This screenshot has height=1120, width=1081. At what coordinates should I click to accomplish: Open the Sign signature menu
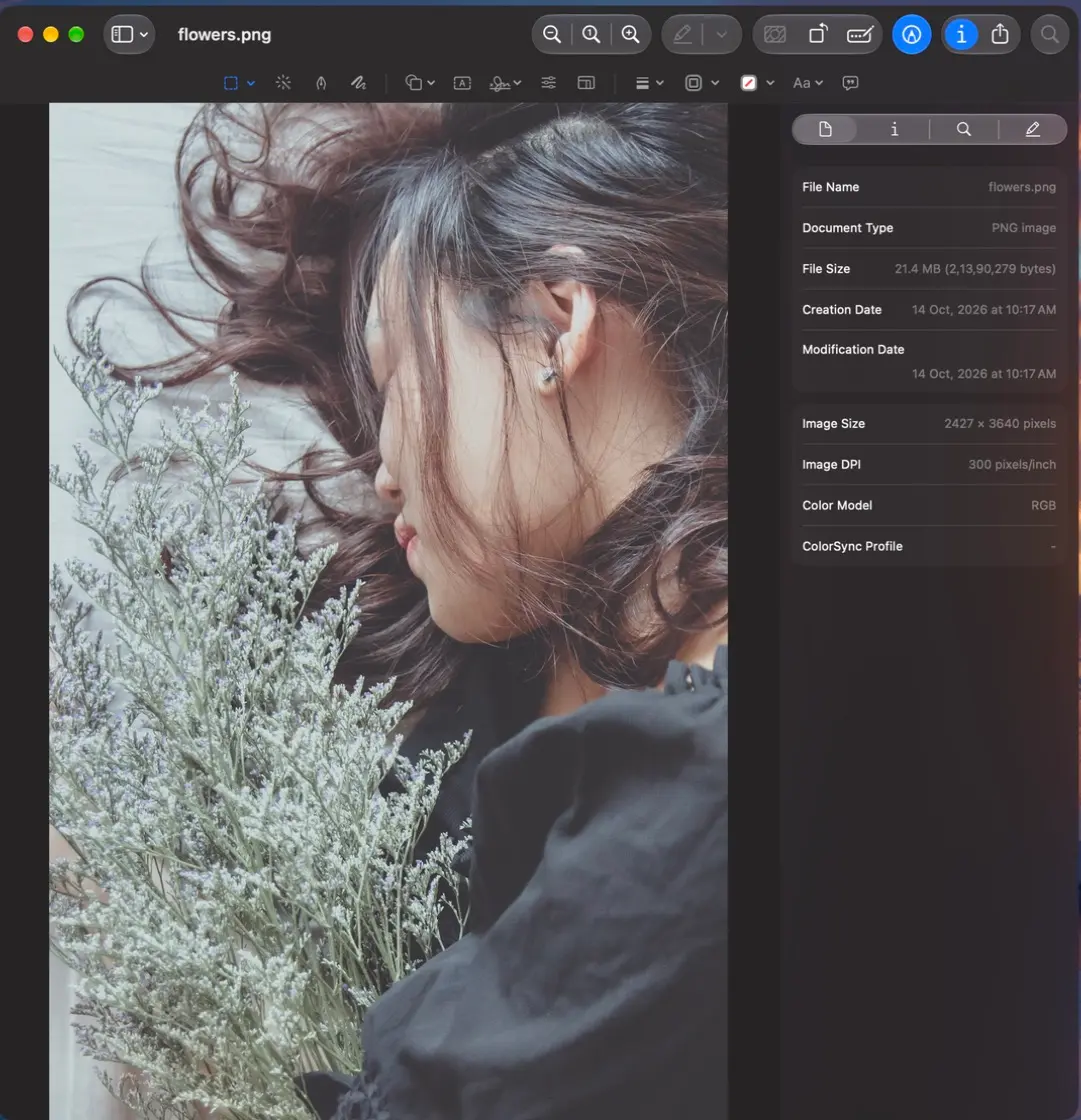[505, 83]
